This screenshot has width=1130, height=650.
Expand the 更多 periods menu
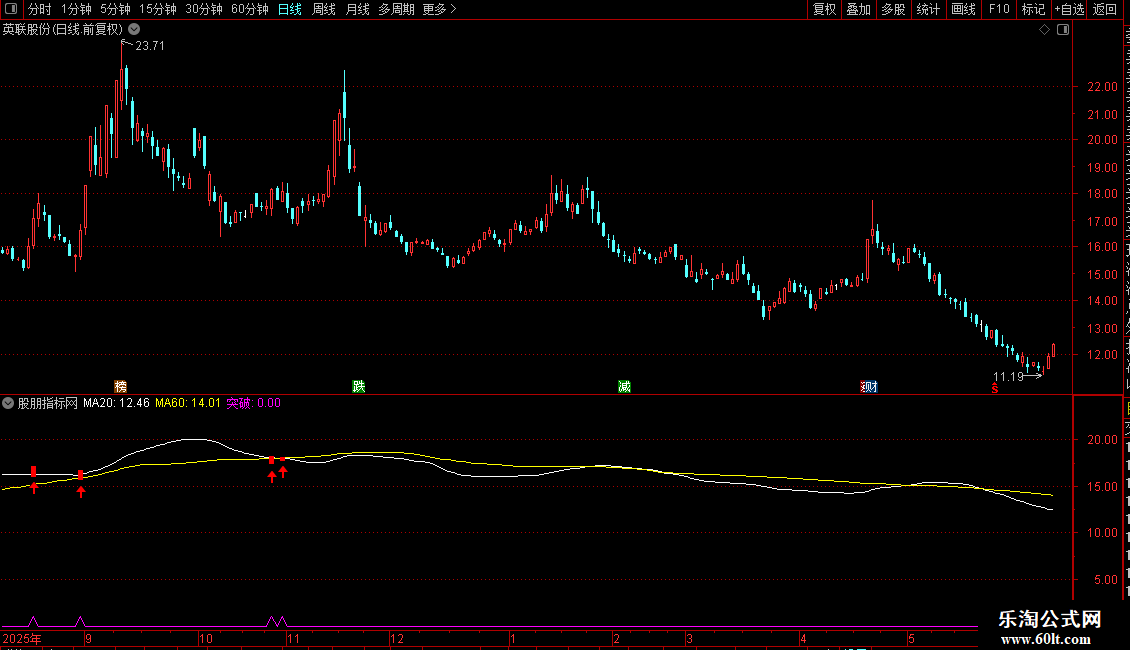(x=439, y=9)
